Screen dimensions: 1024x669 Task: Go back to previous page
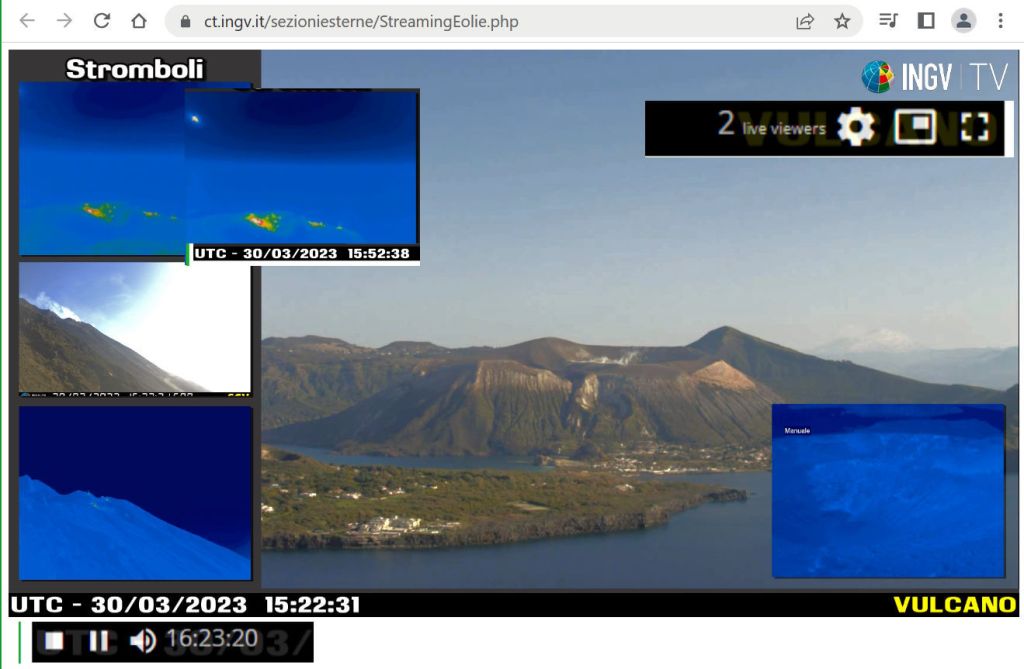pos(27,21)
